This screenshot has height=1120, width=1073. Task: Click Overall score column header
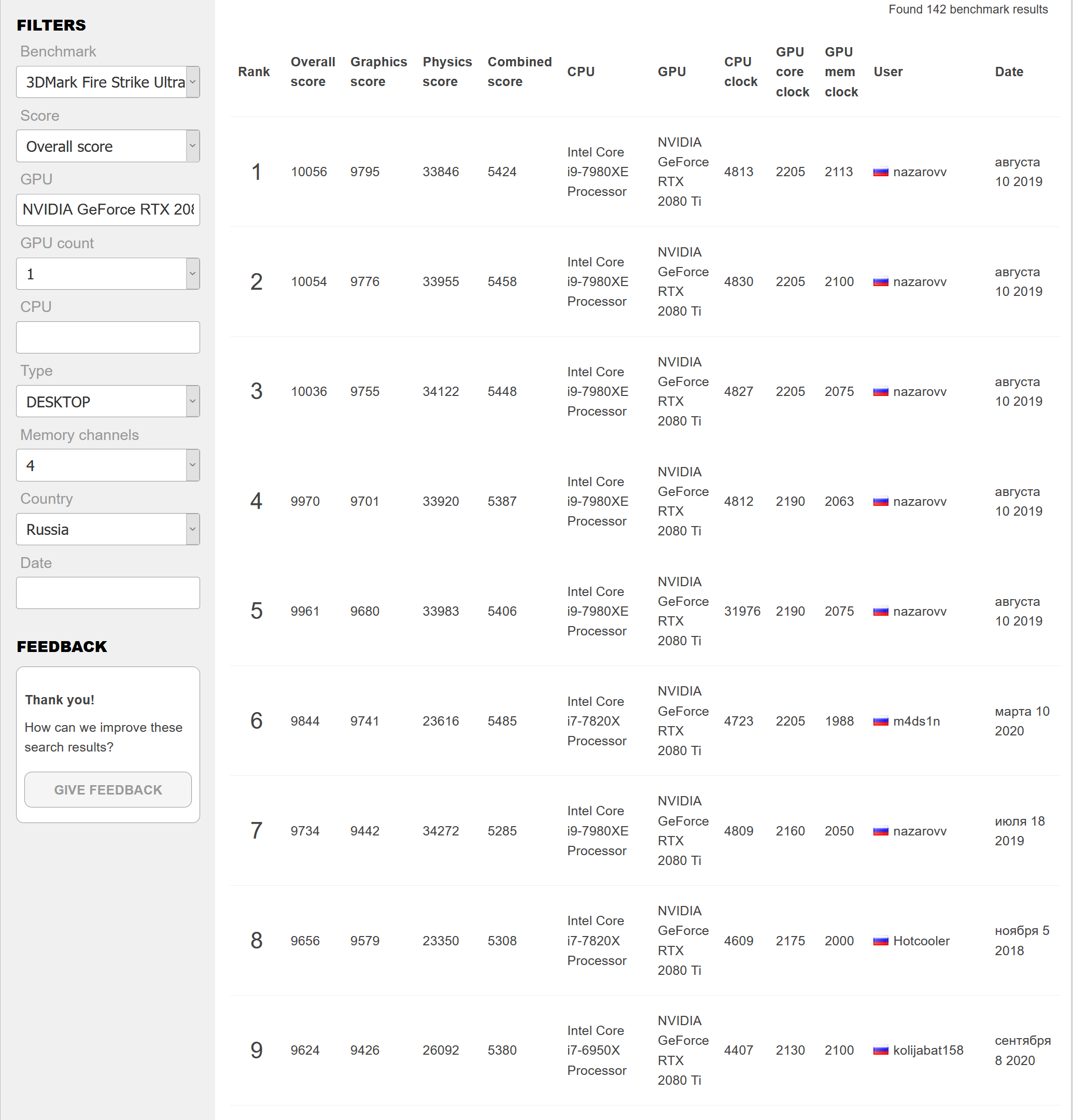312,72
